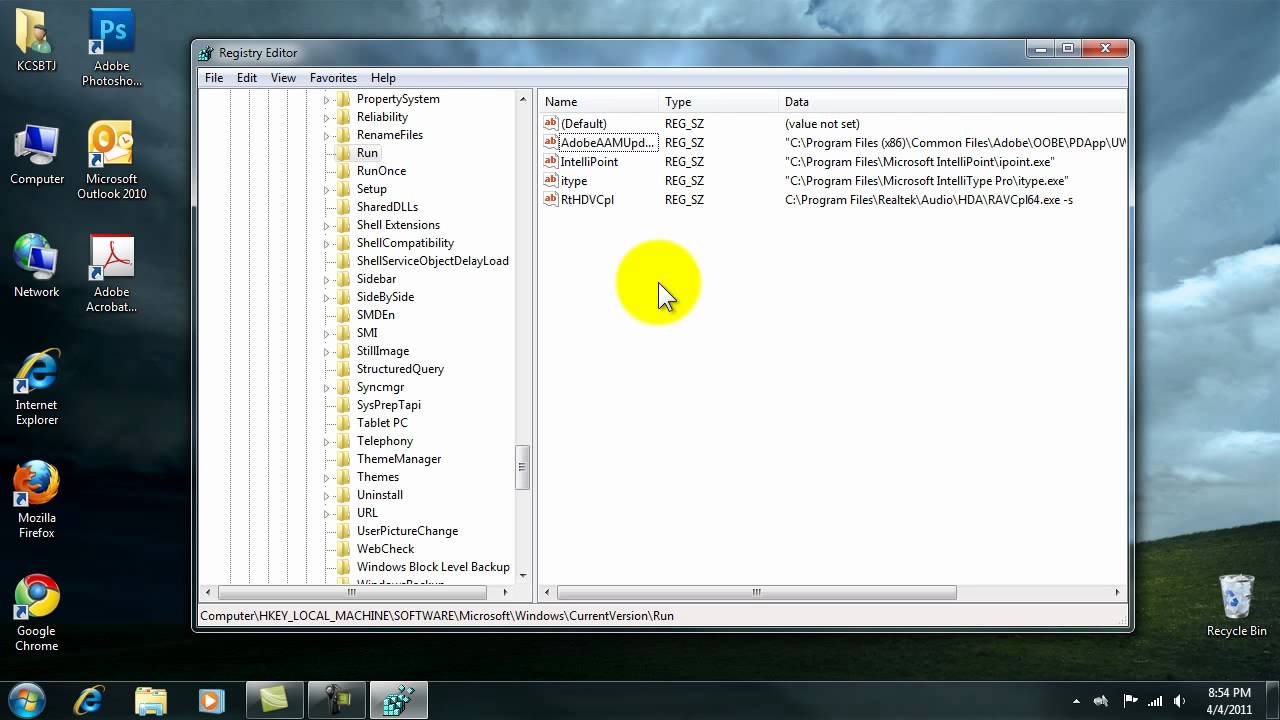The height and width of the screenshot is (720, 1280).
Task: Select the IntelliPoint value name
Action: (589, 162)
